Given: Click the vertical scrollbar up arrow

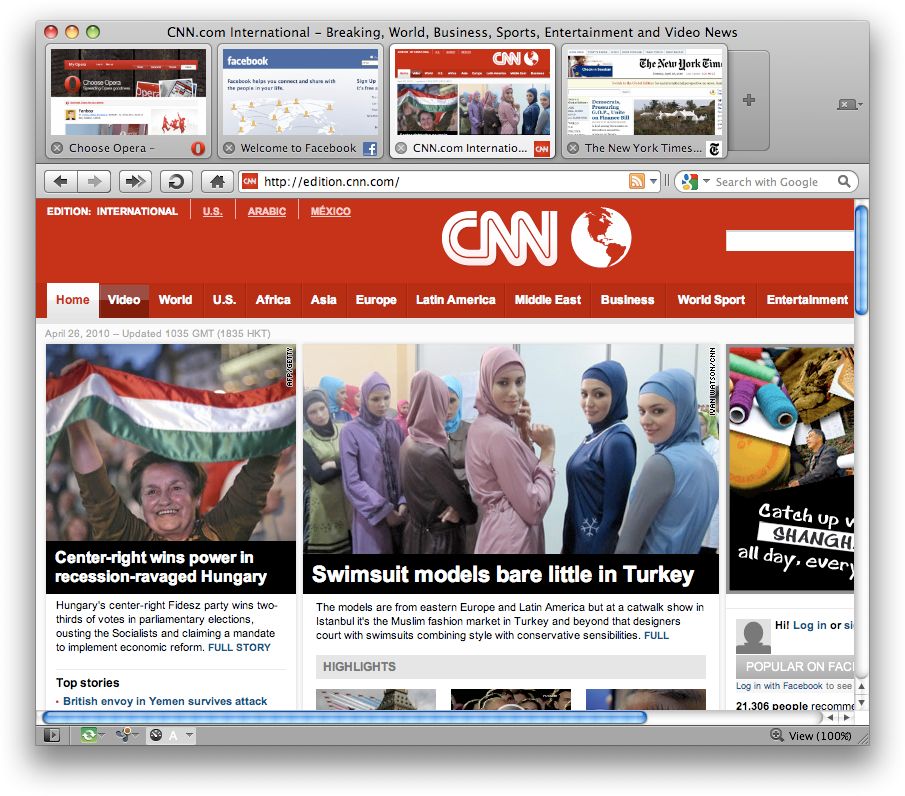Looking at the screenshot, I should click(861, 686).
